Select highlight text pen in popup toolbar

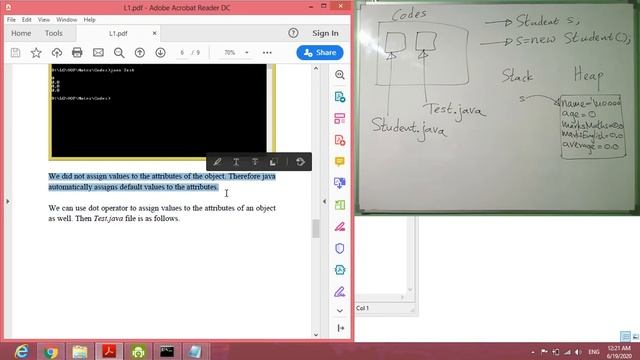tap(217, 162)
